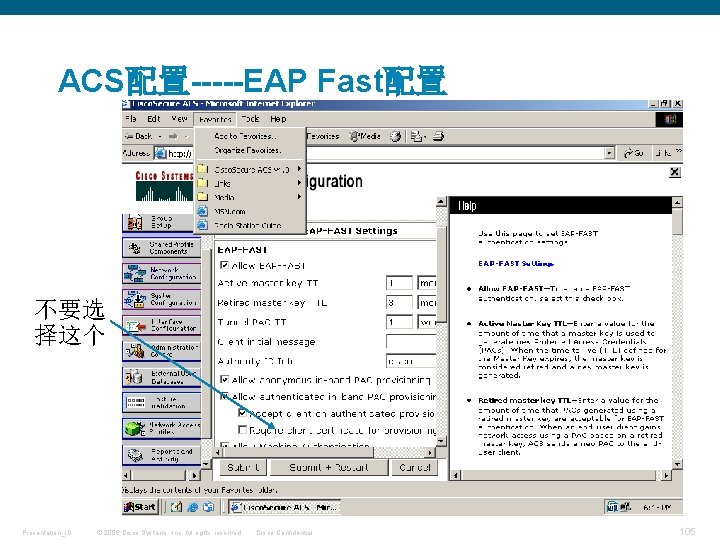Open Active master key TTL unit dropdown

tap(427, 283)
